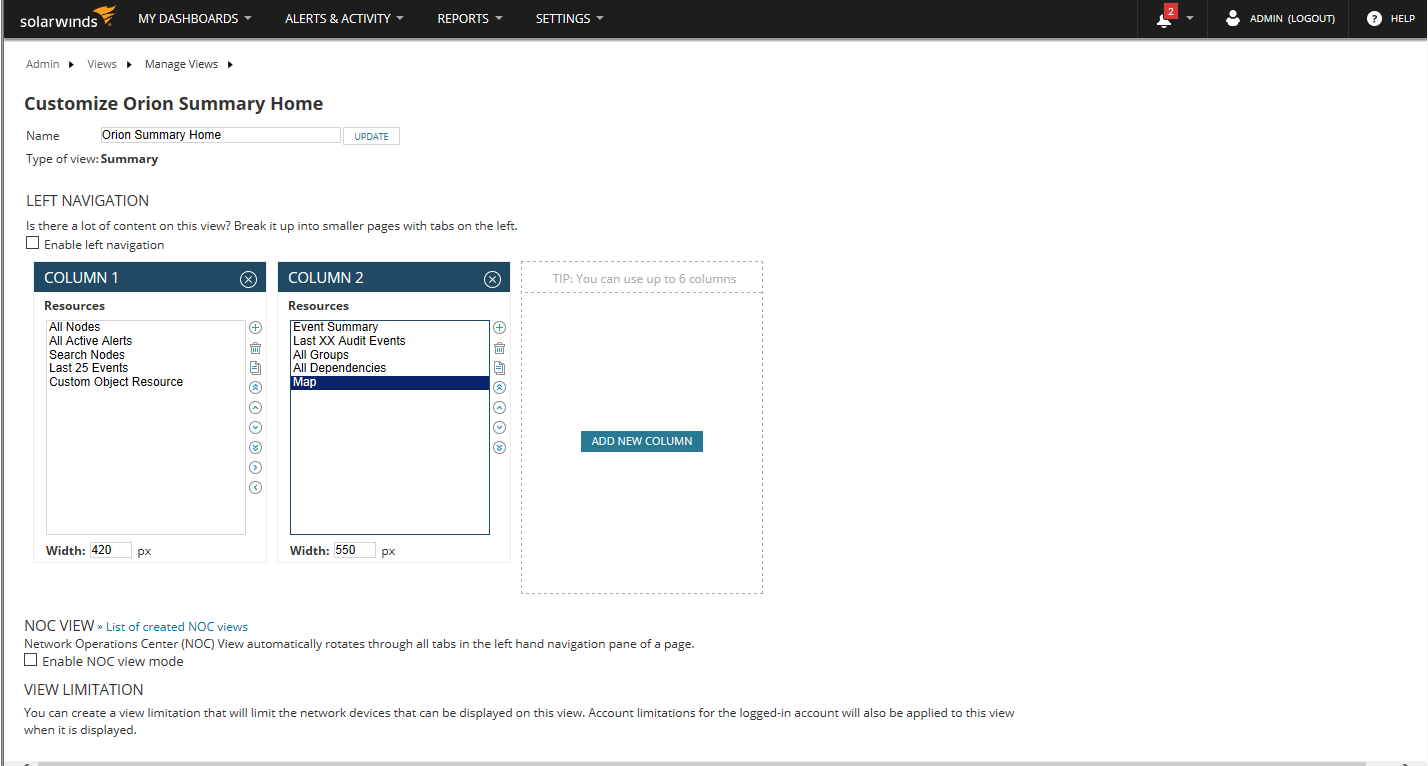Add a resource to Column 2
The width and height of the screenshot is (1428, 766).
click(x=500, y=327)
